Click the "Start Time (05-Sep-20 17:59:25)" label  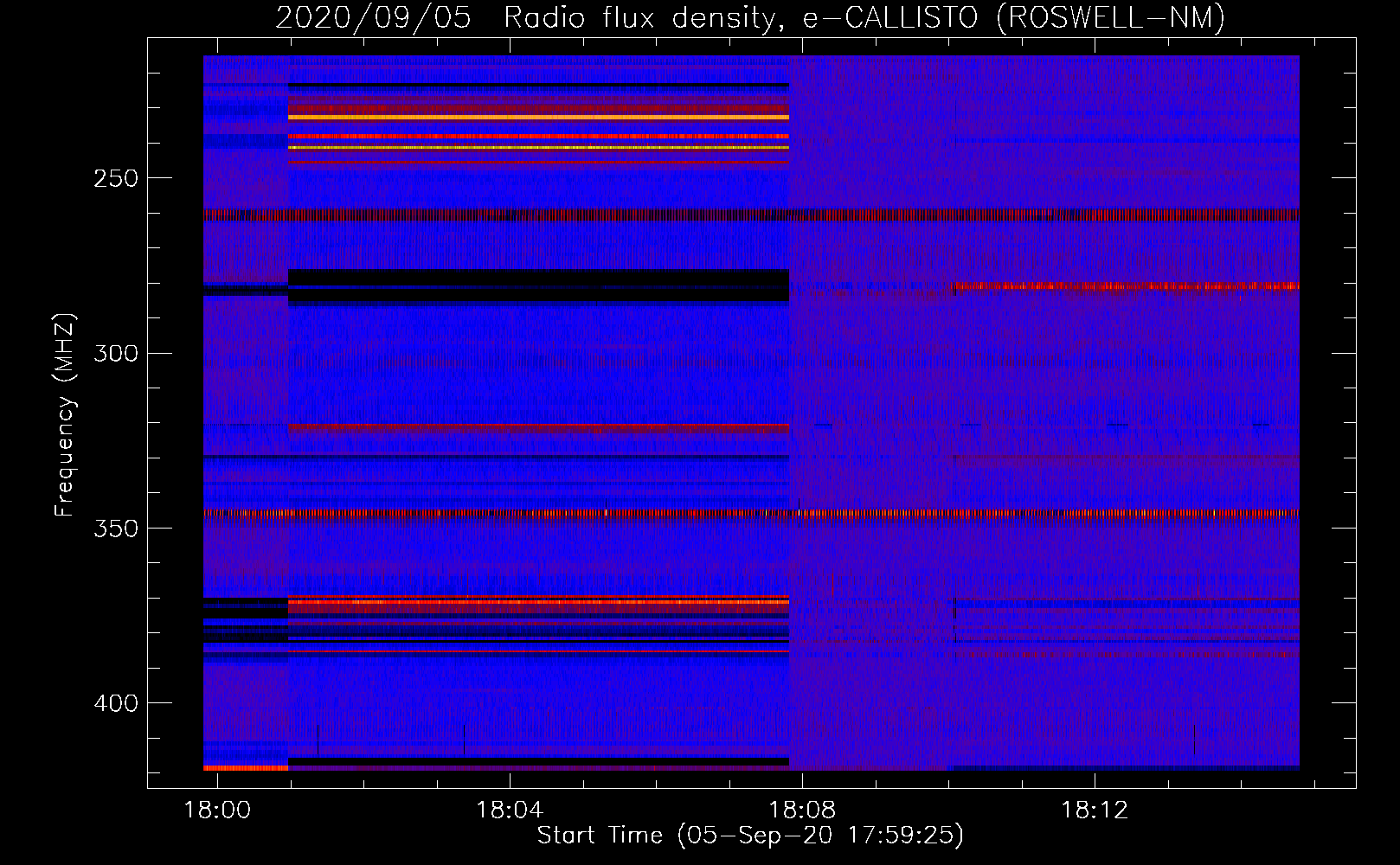click(x=750, y=836)
